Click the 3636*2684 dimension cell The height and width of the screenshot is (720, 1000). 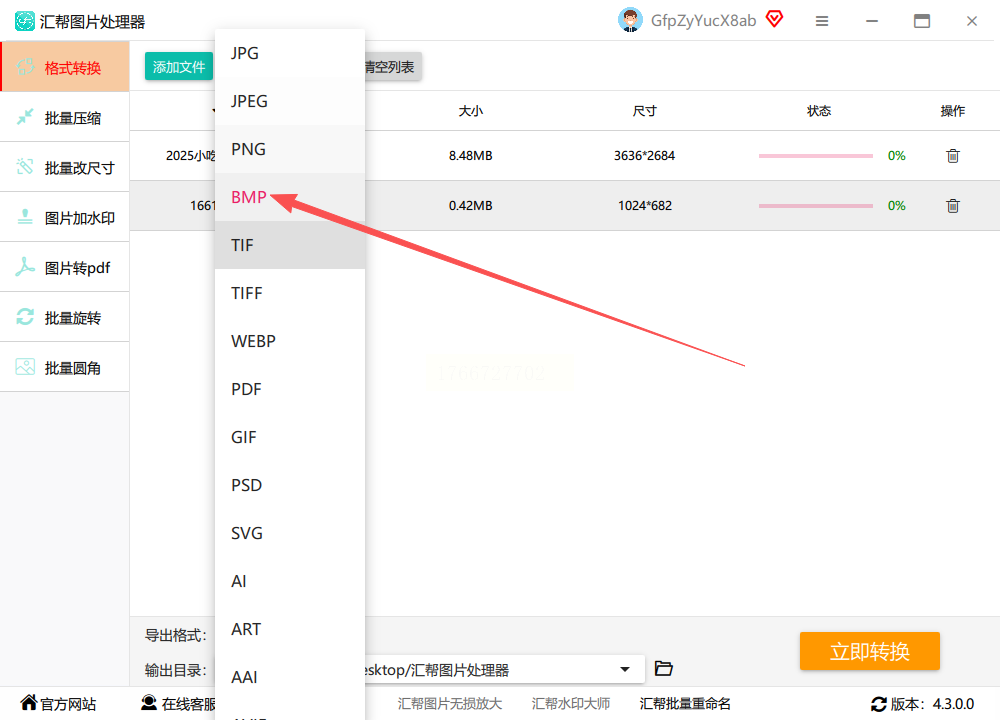pyautogui.click(x=644, y=156)
